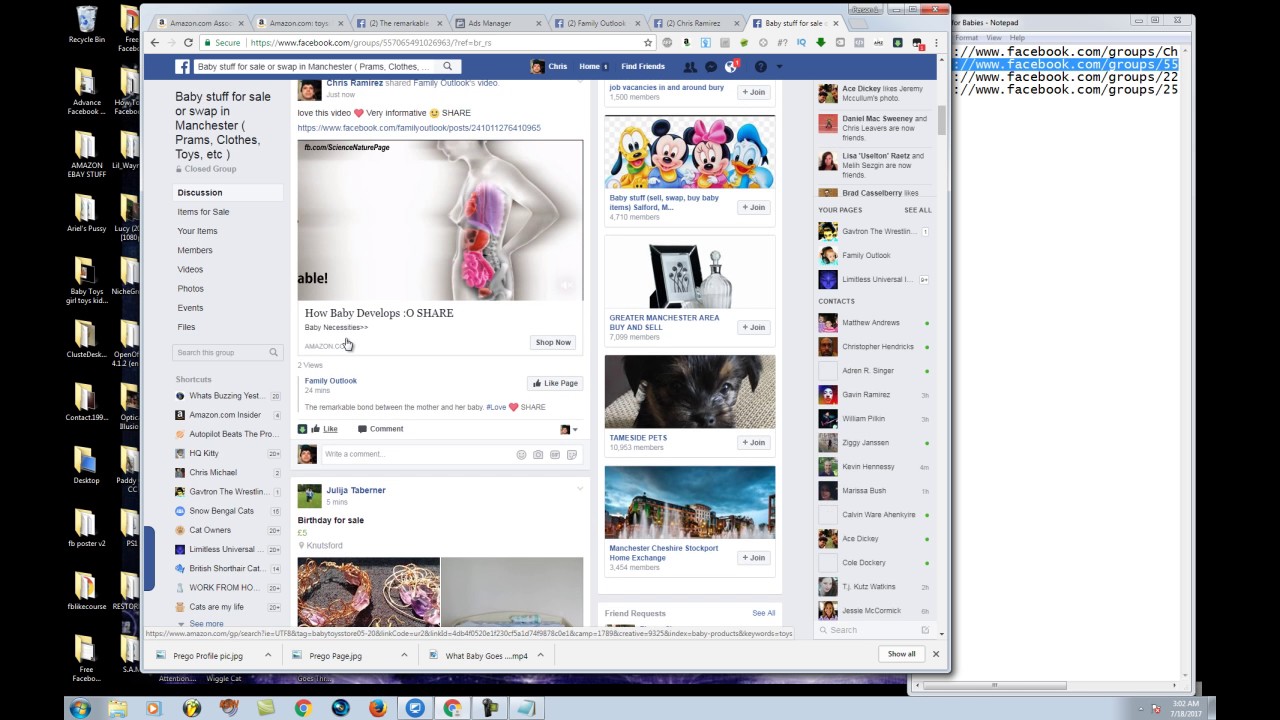Image resolution: width=1280 pixels, height=720 pixels.
Task: Open Firefox from the taskbar
Action: coord(377,708)
